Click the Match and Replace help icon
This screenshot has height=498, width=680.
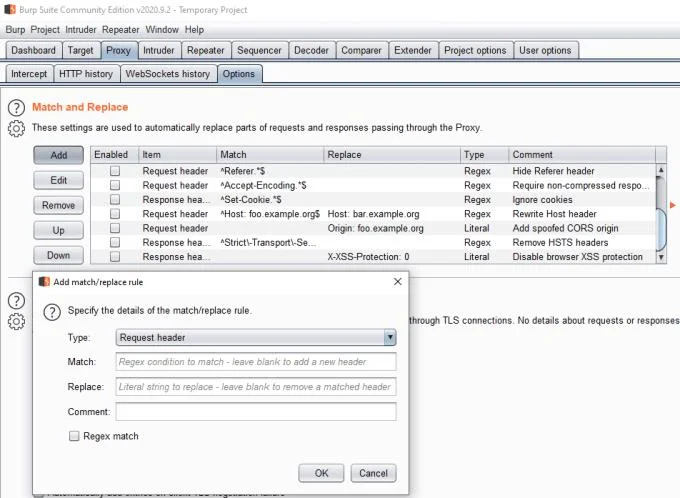(x=16, y=108)
